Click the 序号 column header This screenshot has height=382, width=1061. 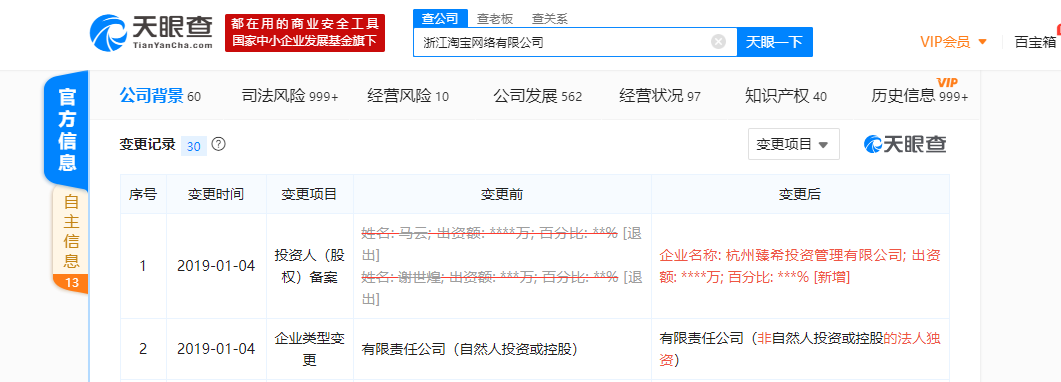143,194
